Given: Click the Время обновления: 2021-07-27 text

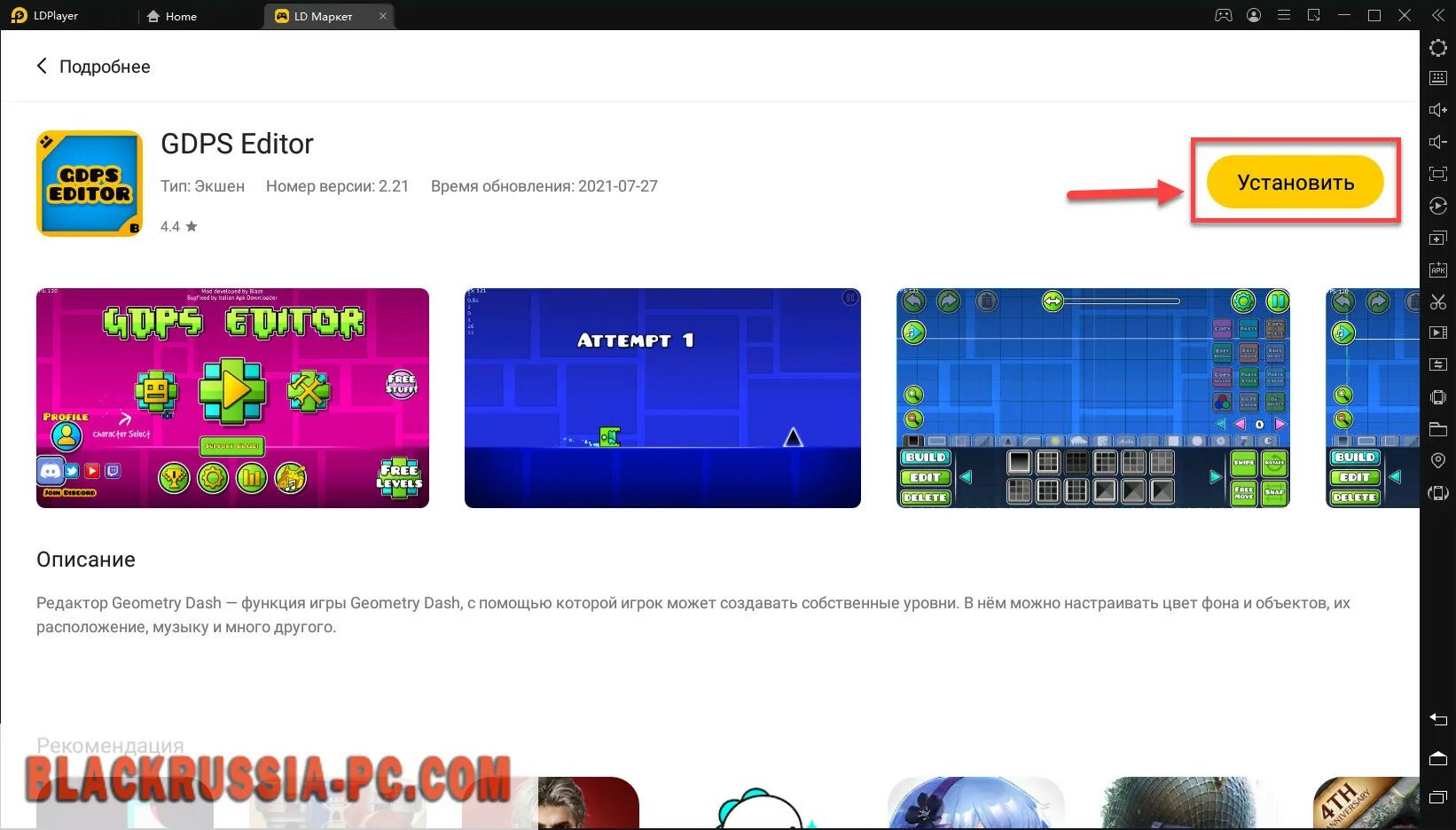Looking at the screenshot, I should [x=544, y=186].
